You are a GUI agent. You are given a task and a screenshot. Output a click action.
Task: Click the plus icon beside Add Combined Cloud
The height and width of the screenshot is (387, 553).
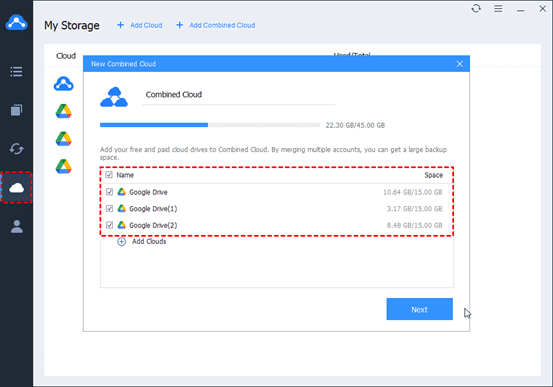click(x=180, y=25)
